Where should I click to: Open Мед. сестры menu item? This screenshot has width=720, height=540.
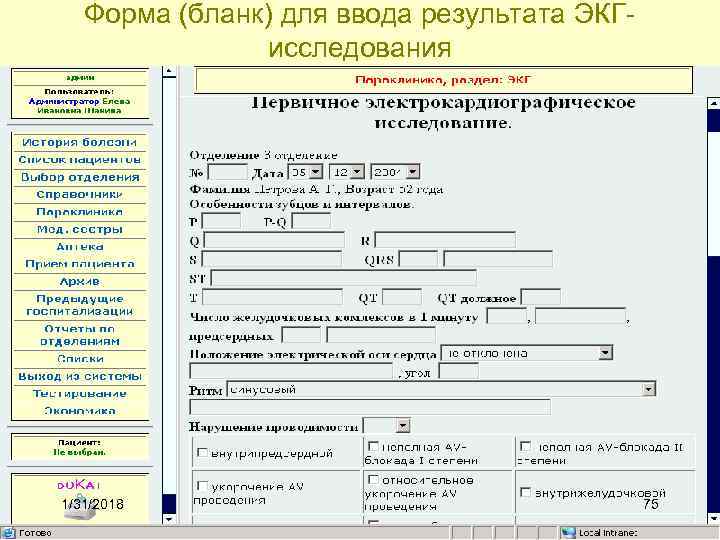click(x=79, y=230)
